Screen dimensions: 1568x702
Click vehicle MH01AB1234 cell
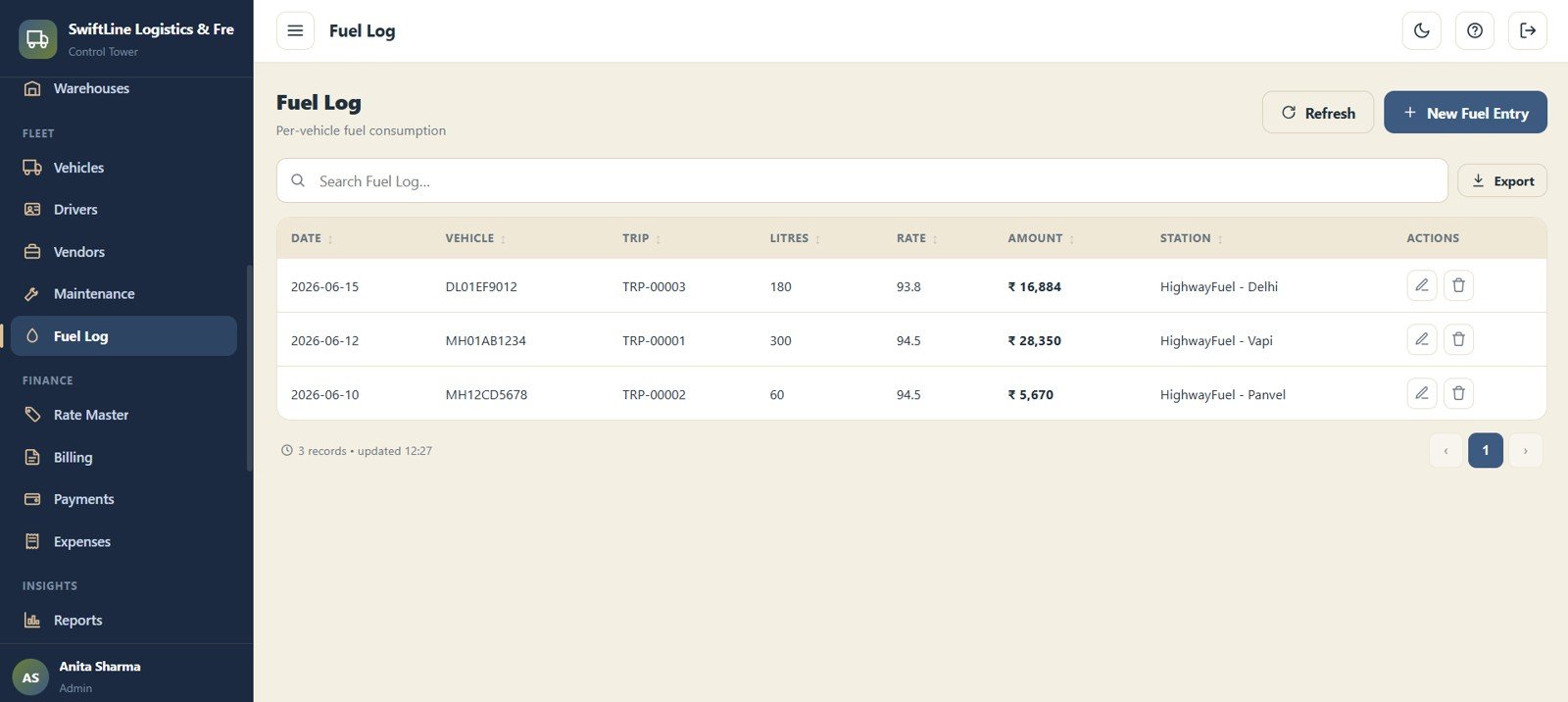[x=485, y=341]
